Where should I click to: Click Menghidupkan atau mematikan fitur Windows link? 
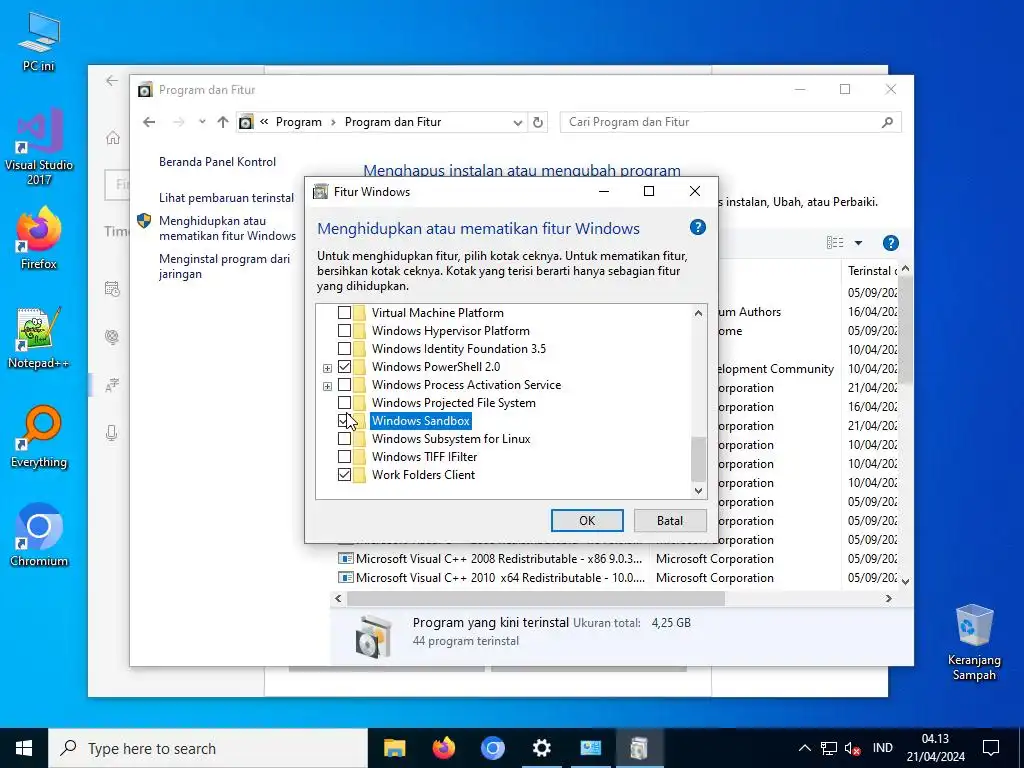(x=227, y=229)
